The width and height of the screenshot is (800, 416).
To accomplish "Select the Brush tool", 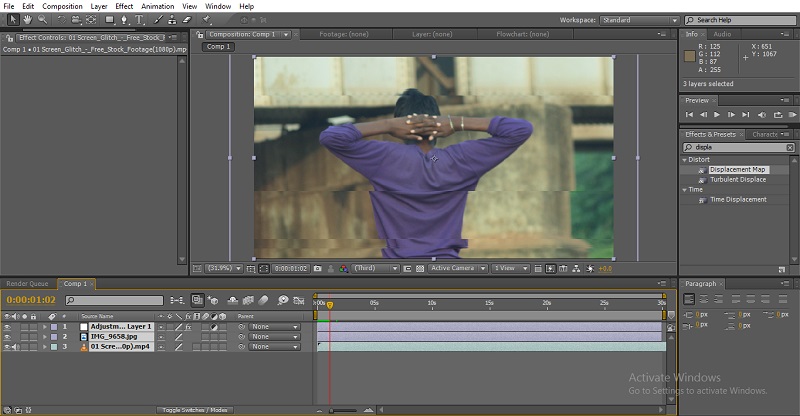I will [x=158, y=20].
